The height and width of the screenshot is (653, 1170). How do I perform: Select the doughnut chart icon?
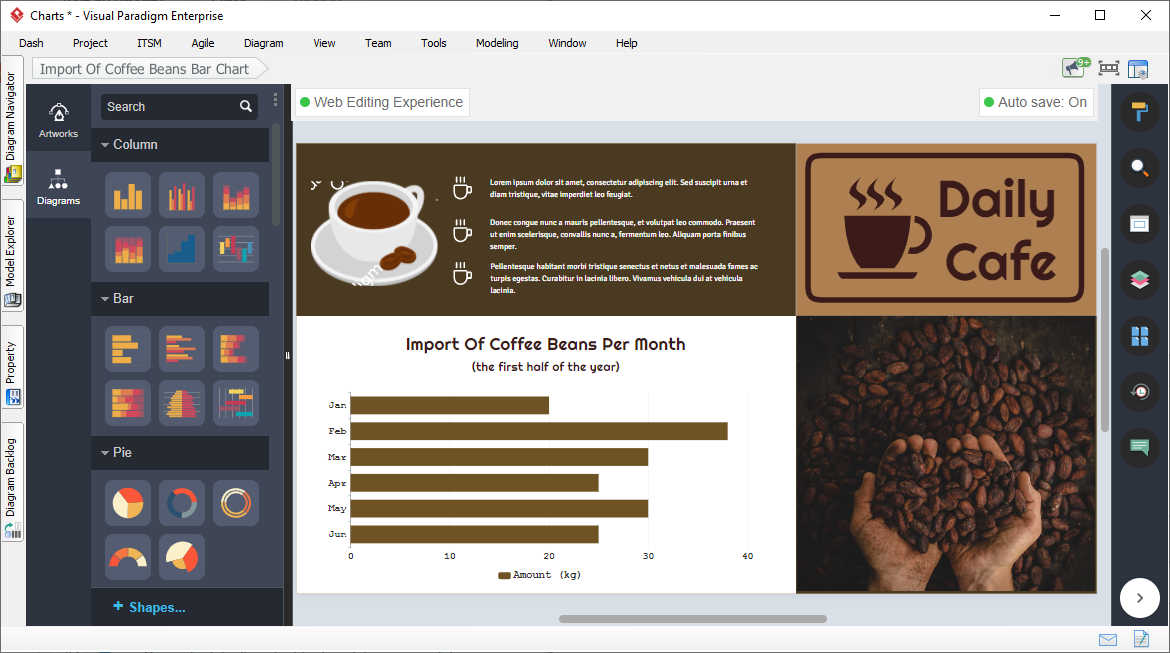coord(182,503)
